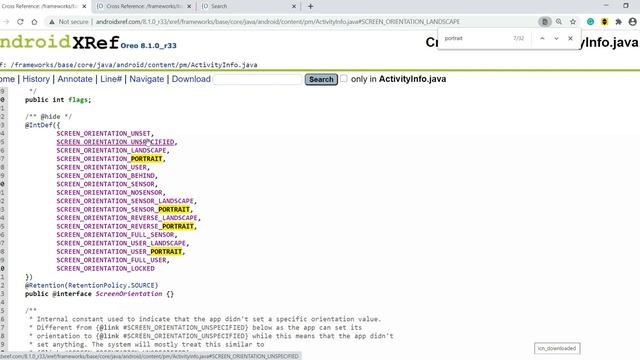Open the zoom magnifier icon in address bar
The width and height of the screenshot is (640, 360).
point(559,22)
